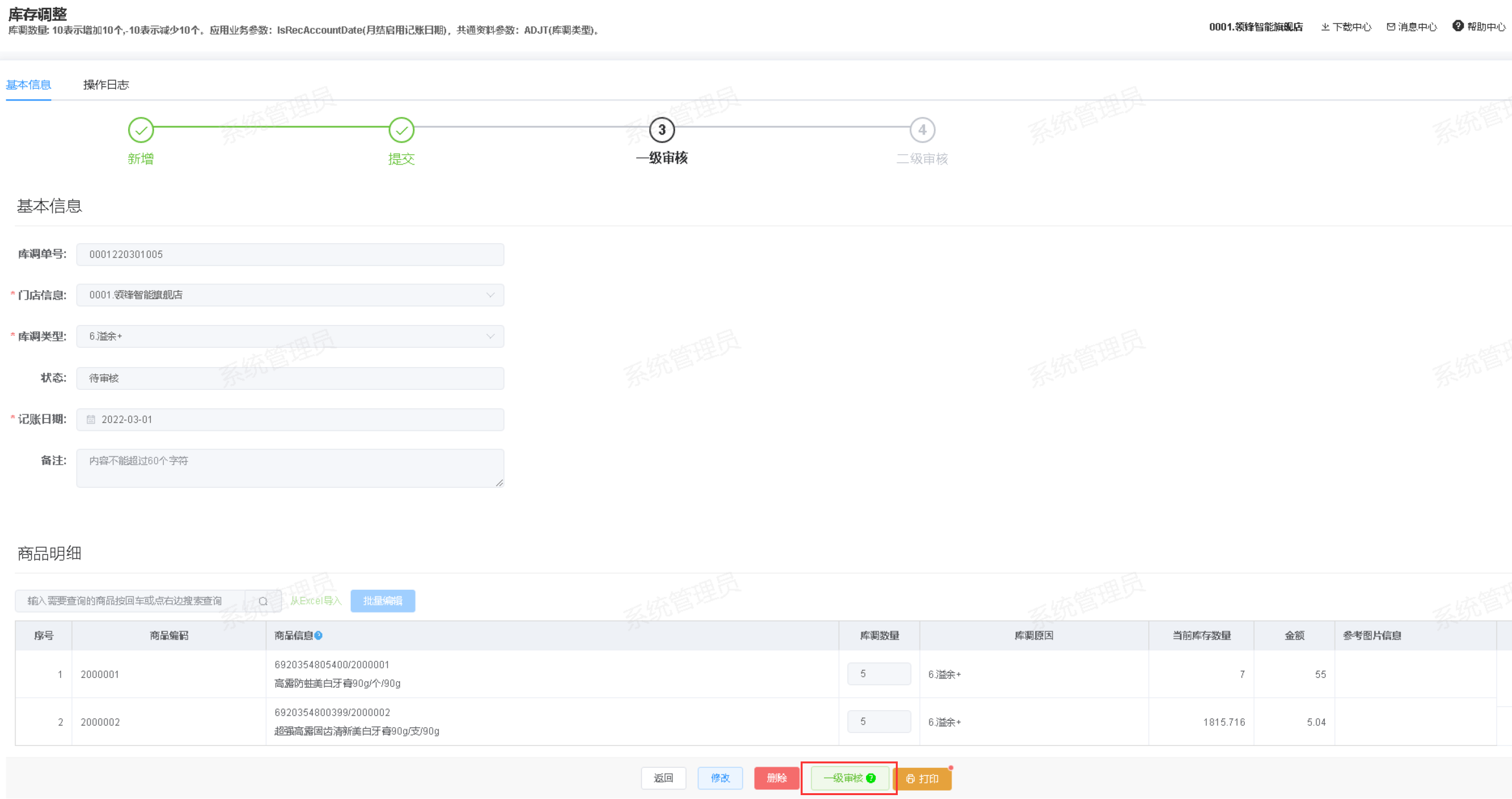Expand the 门店信息 store dropdown

click(490, 295)
